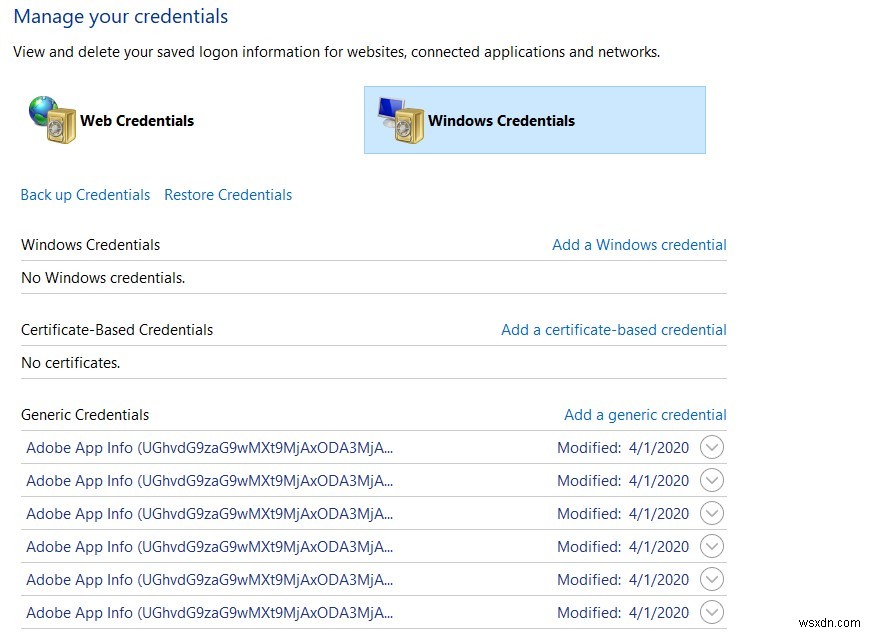The width and height of the screenshot is (872, 633).
Task: Expand the second Adobe App Info credential chevron
Action: coord(712,481)
